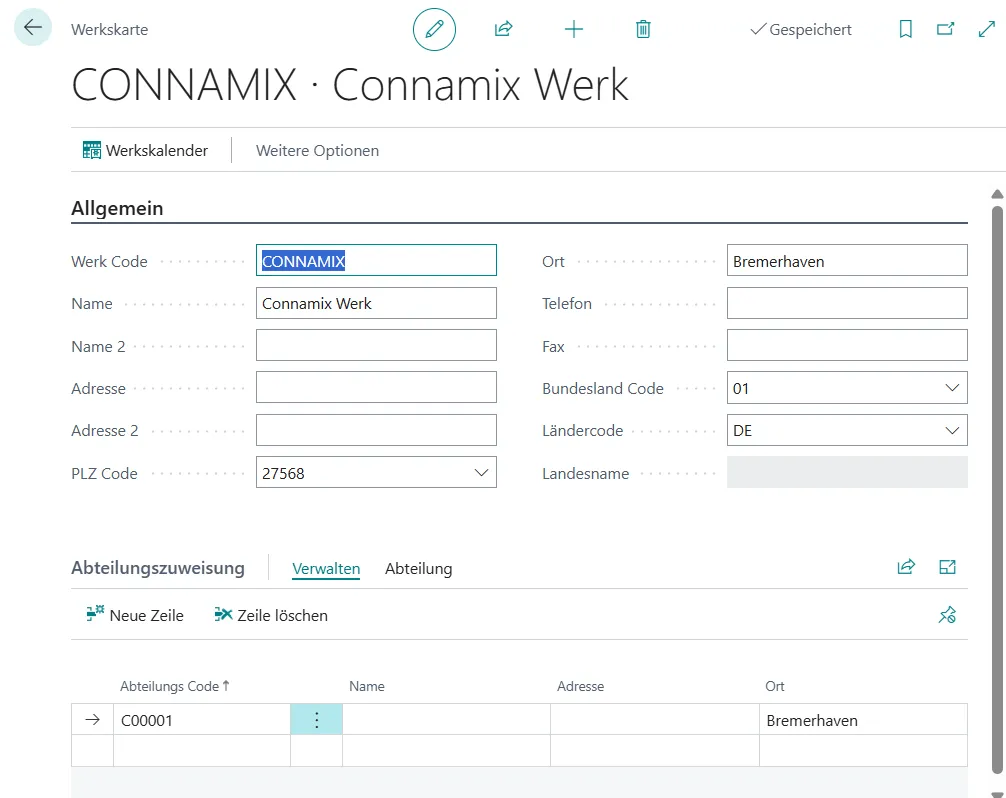
Task: Click the share icon in header
Action: pos(503,30)
